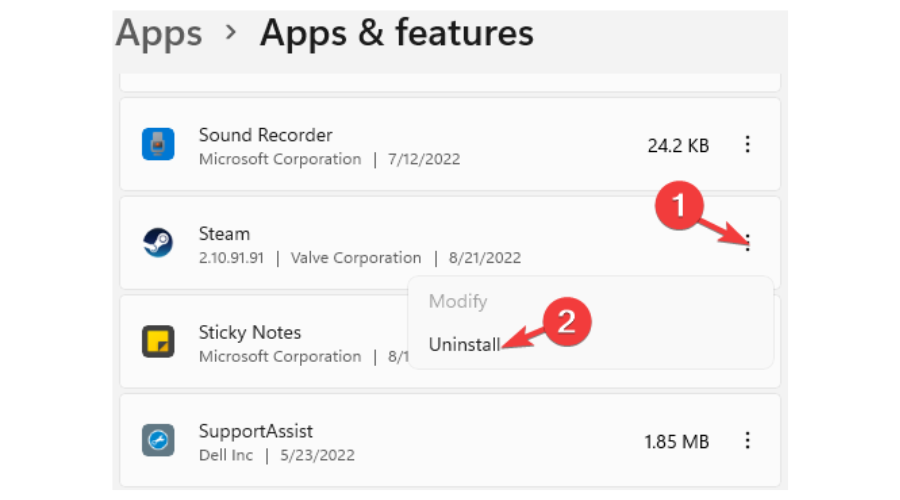Viewport: 900px width, 500px height.
Task: Click the Apps & features heading
Action: click(397, 33)
